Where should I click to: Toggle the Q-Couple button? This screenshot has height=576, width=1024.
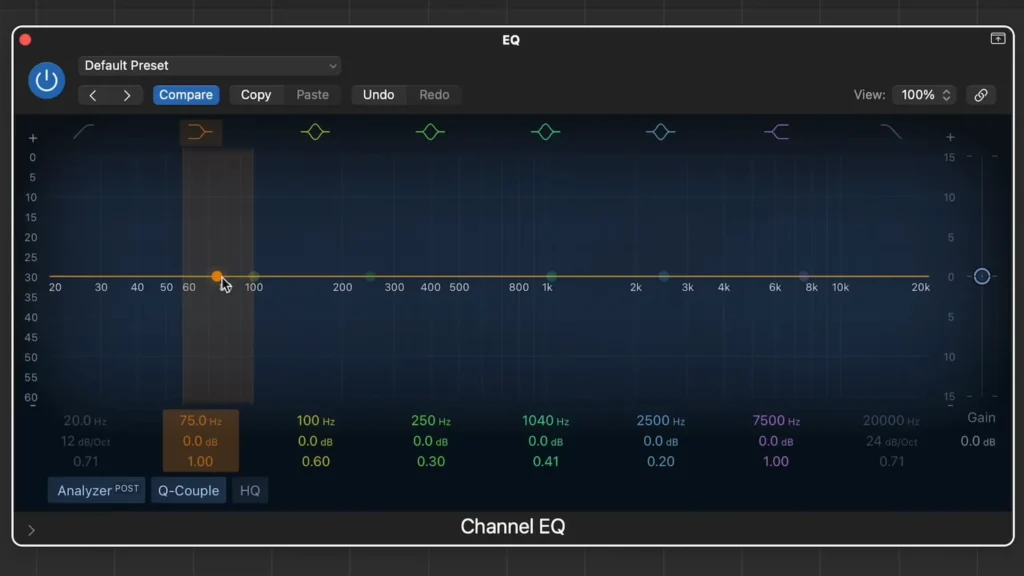coord(189,490)
